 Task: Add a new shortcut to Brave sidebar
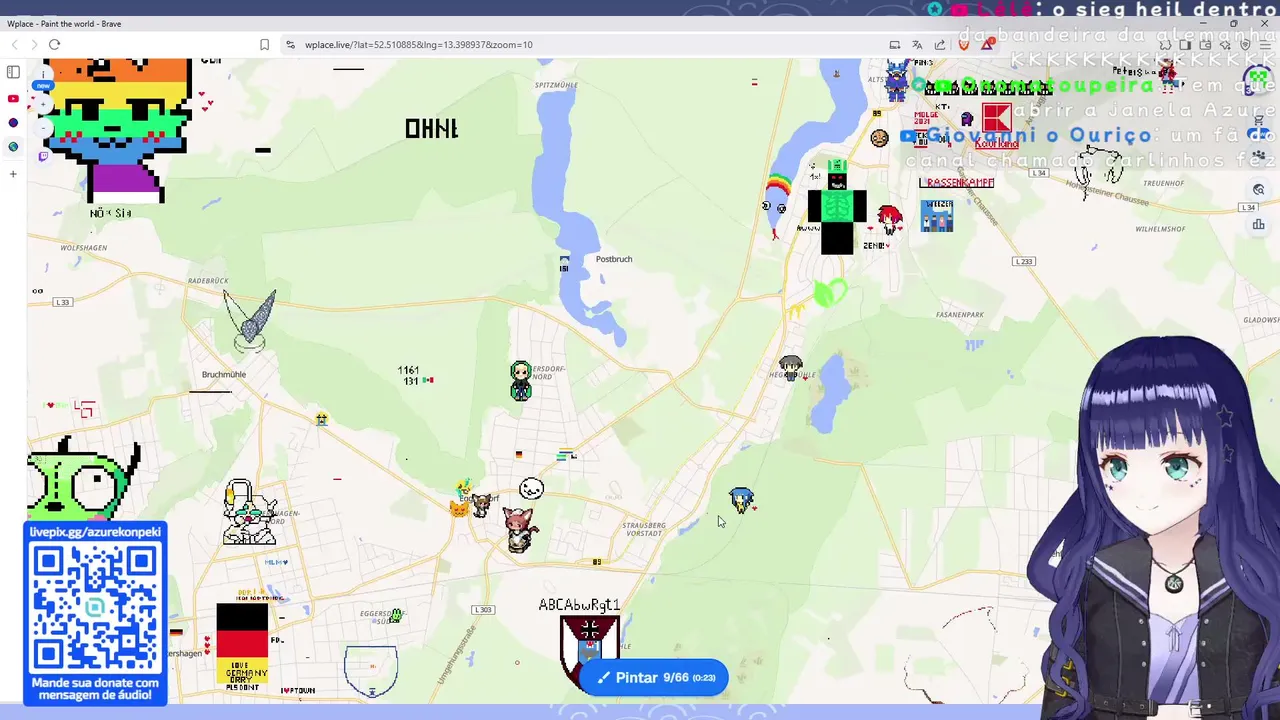(13, 174)
